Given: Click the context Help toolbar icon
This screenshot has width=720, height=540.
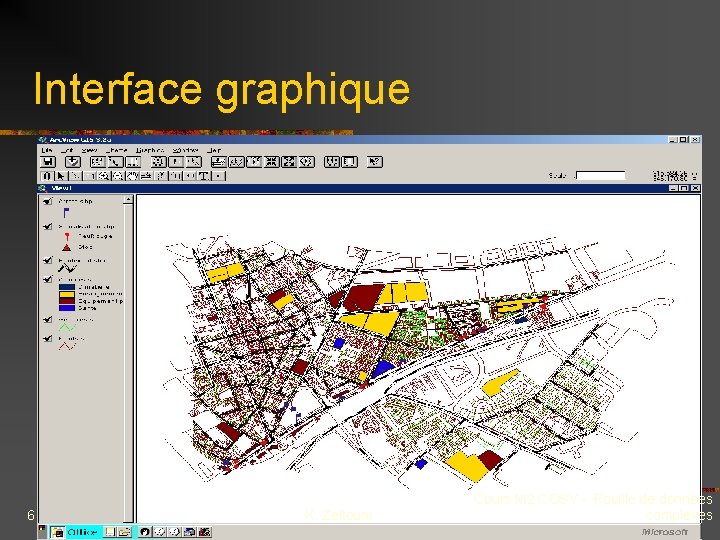Looking at the screenshot, I should 375,162.
